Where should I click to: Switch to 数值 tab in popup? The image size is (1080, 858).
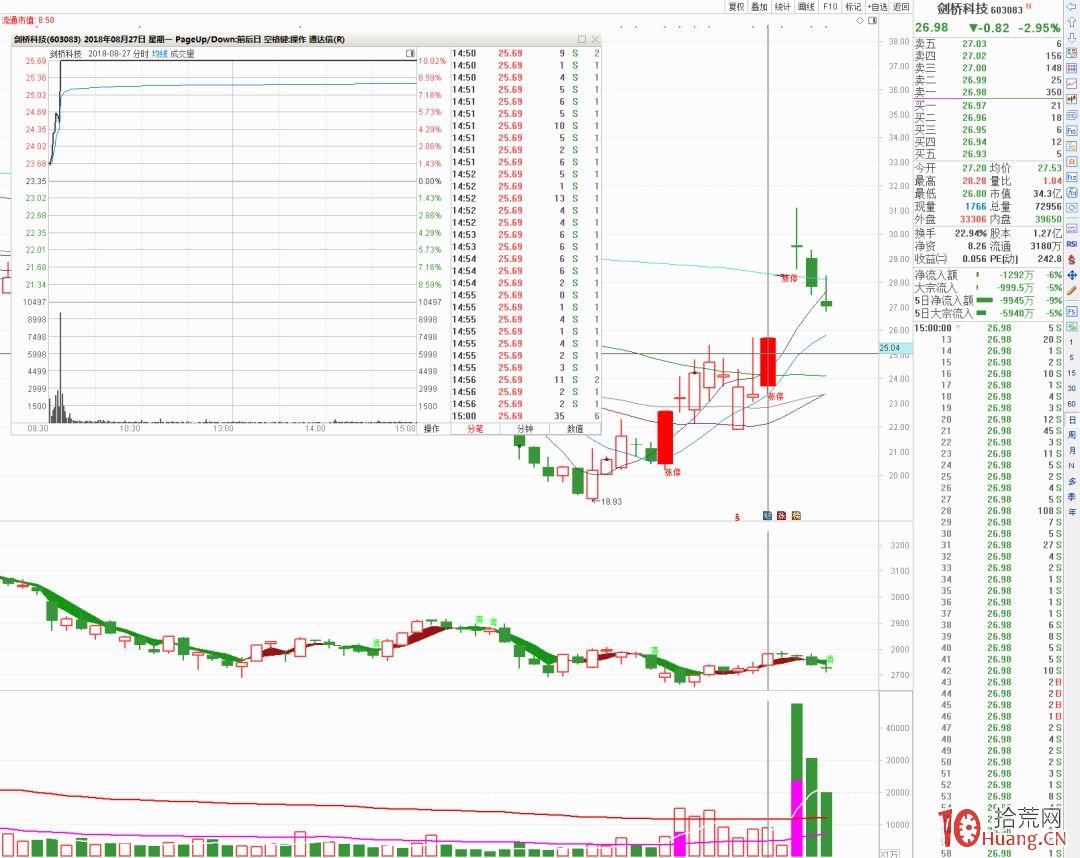[x=575, y=428]
